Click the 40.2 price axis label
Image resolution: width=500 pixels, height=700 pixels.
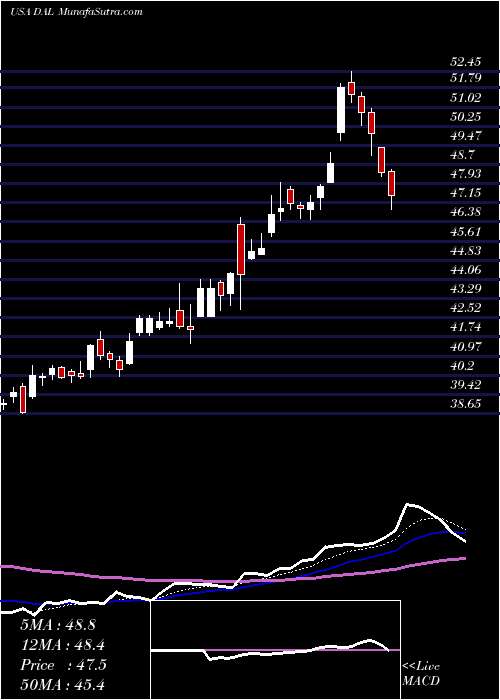pyautogui.click(x=463, y=366)
